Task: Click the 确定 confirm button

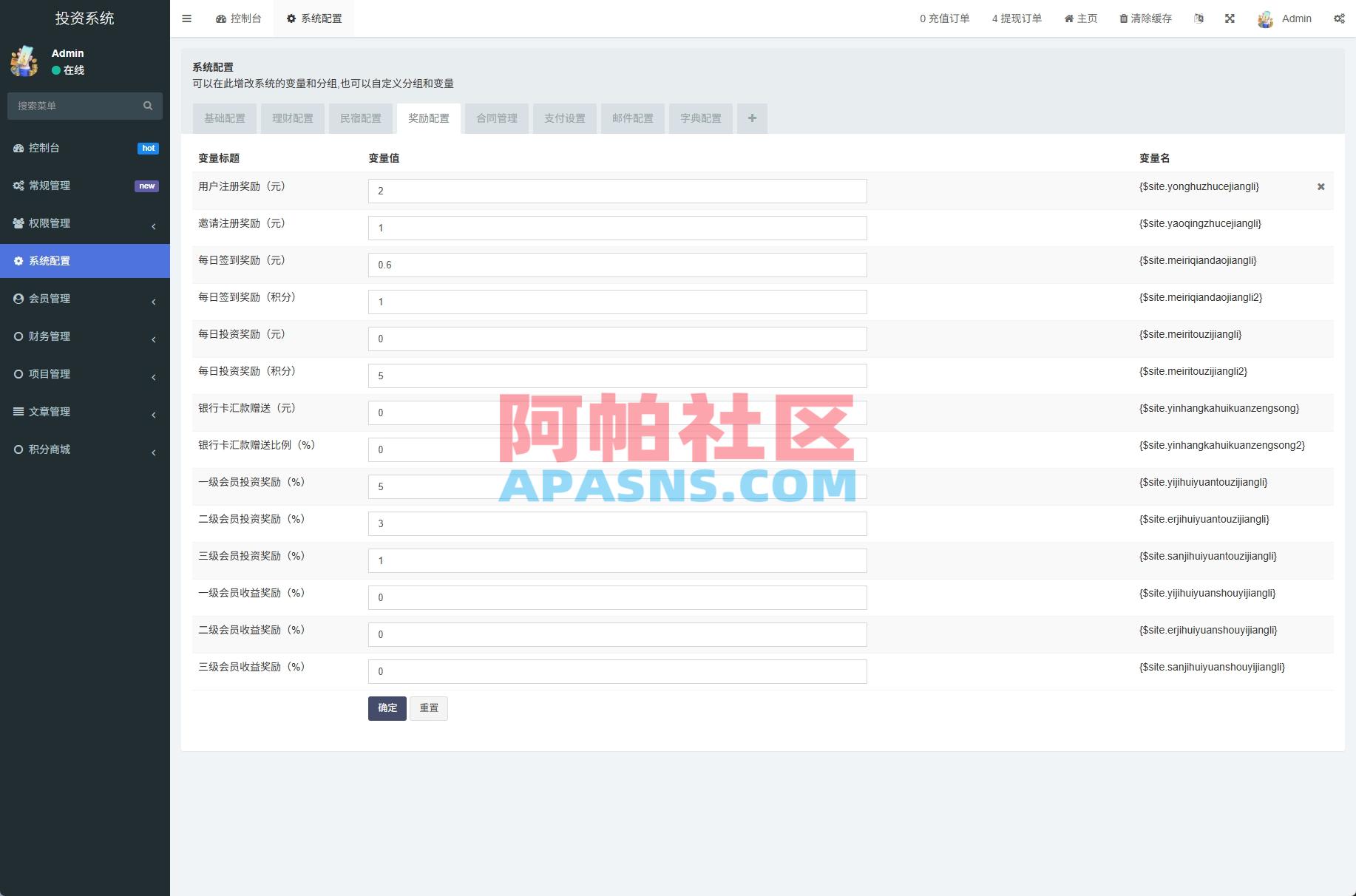Action: (387, 707)
